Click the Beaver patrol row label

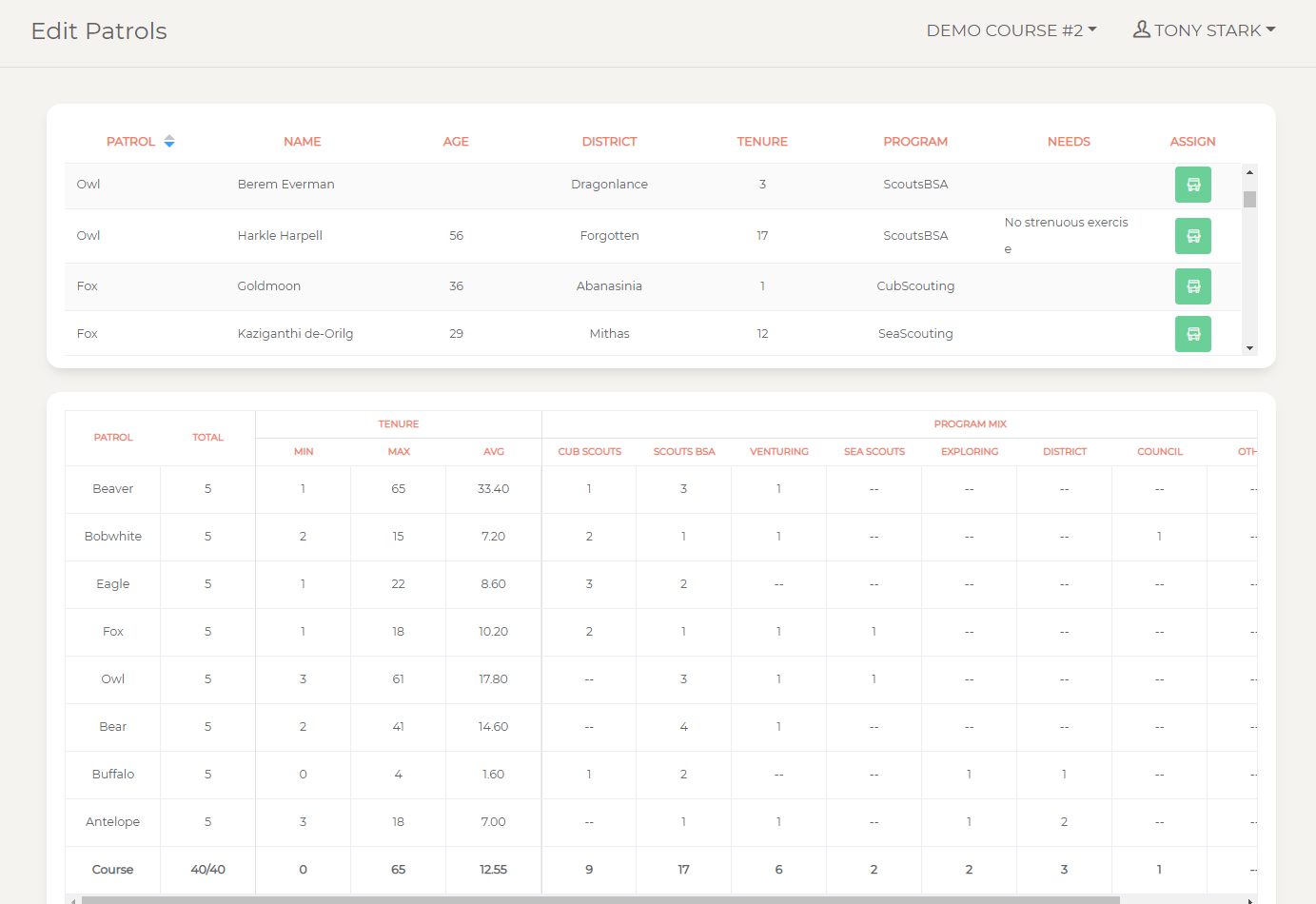click(112, 489)
